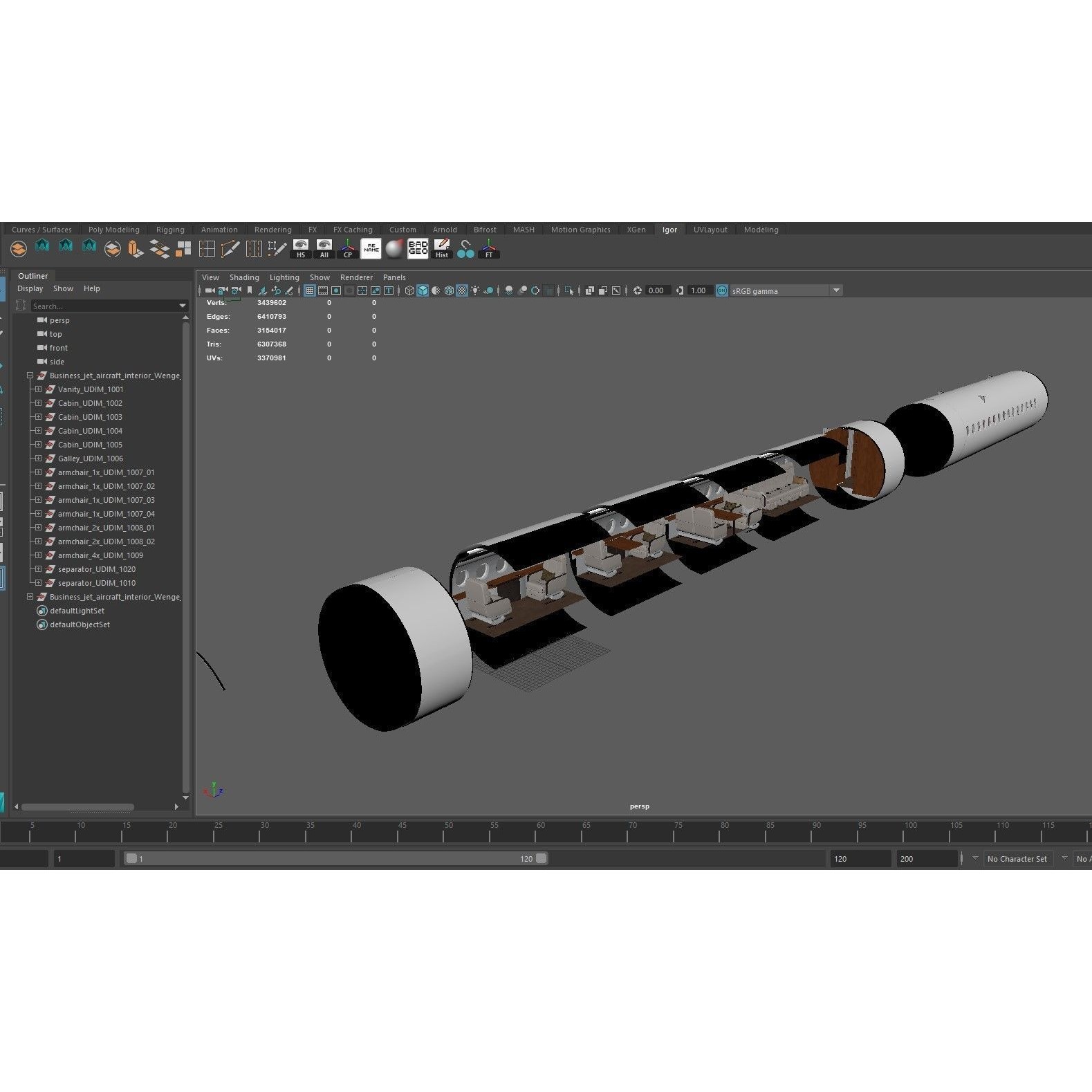This screenshot has width=1092, height=1092.
Task: Click the FT freeze transform shelf icon
Action: coord(488,249)
